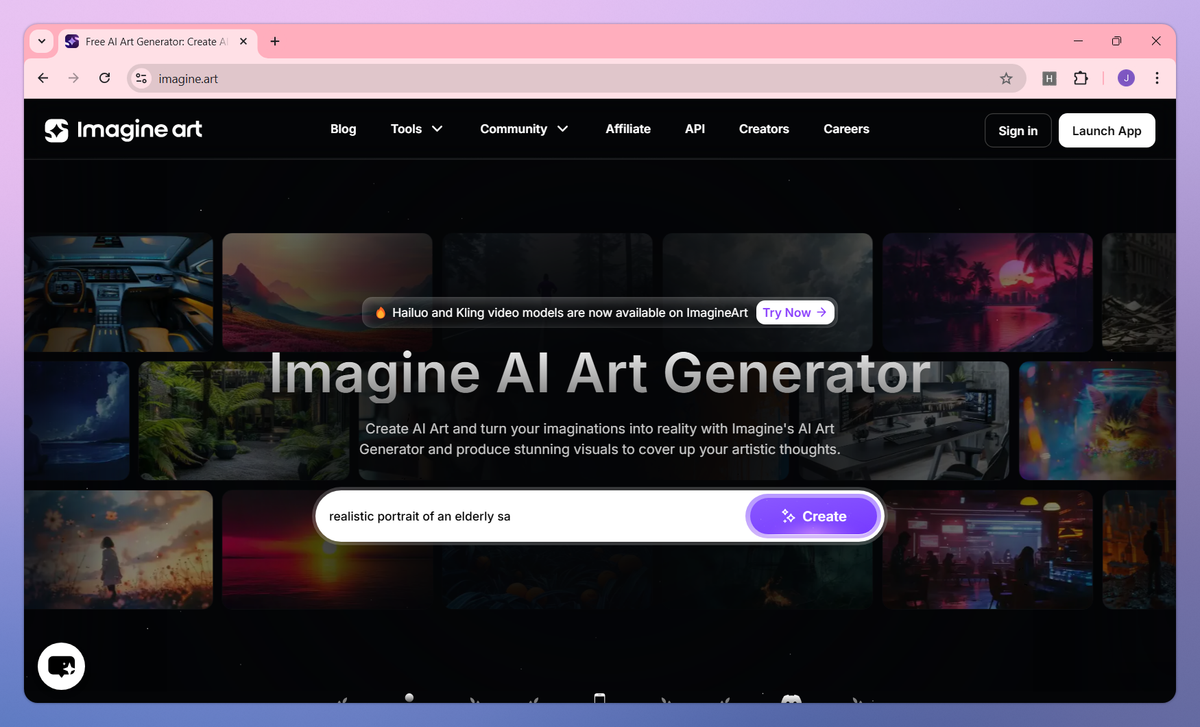Click the purple Create button

point(813,516)
